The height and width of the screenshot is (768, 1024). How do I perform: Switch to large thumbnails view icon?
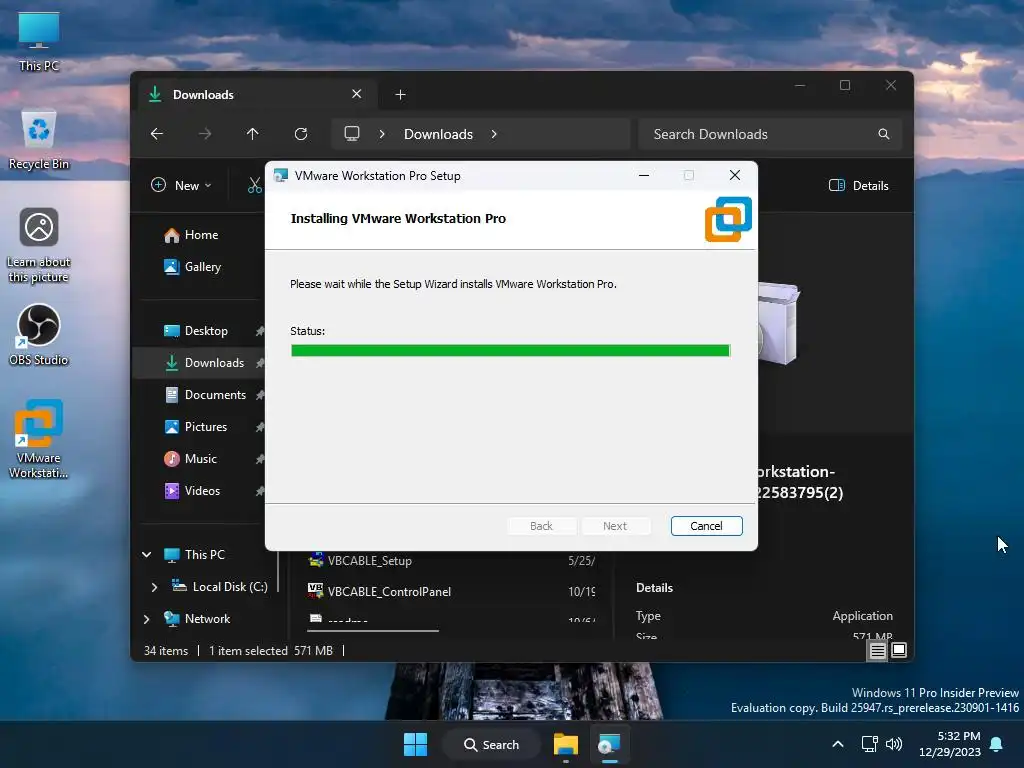point(899,650)
